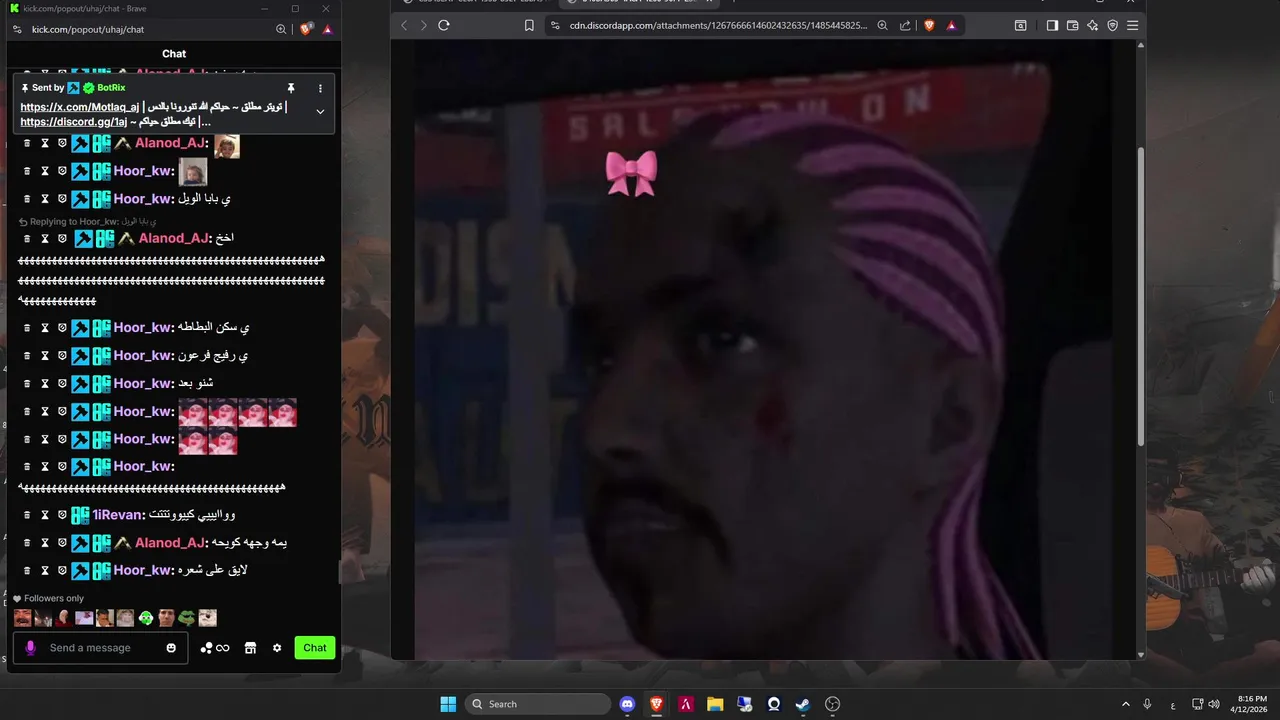Click the Send a message input field
This screenshot has width=1280, height=720.
[100, 648]
